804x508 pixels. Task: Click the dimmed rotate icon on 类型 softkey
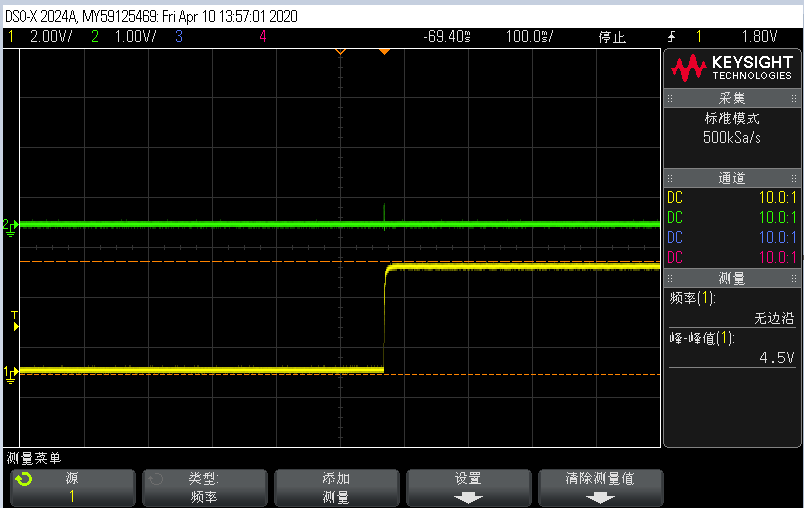click(x=155, y=479)
